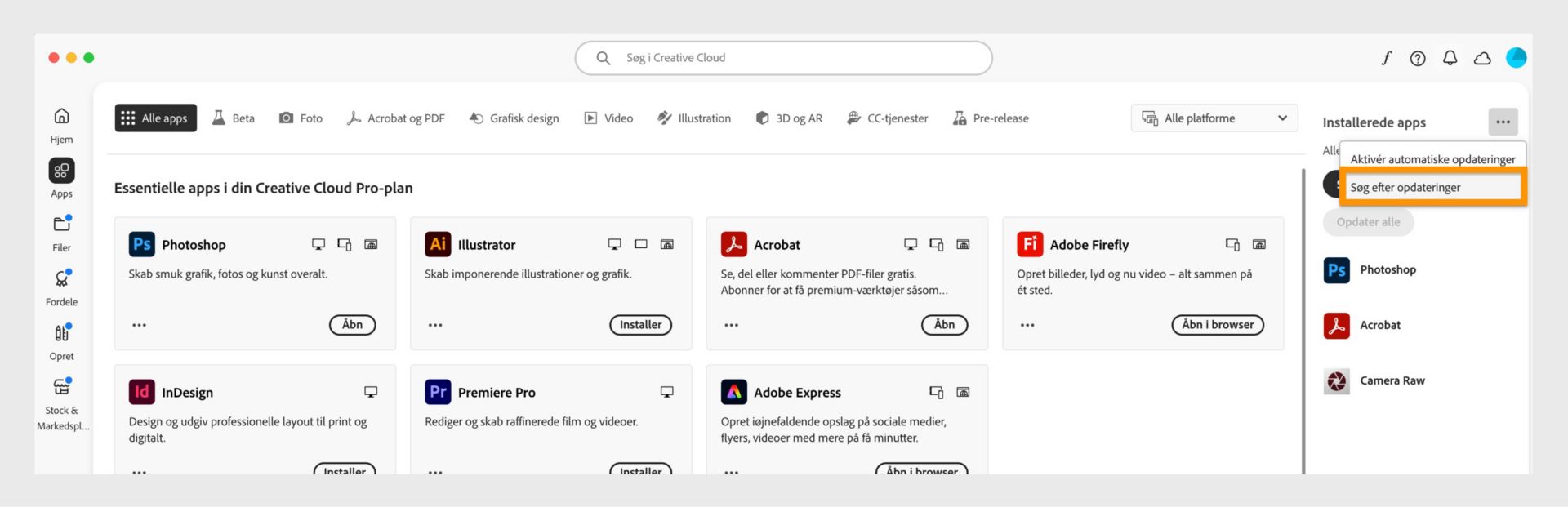Expand the Alle platforme dropdown

(1214, 118)
